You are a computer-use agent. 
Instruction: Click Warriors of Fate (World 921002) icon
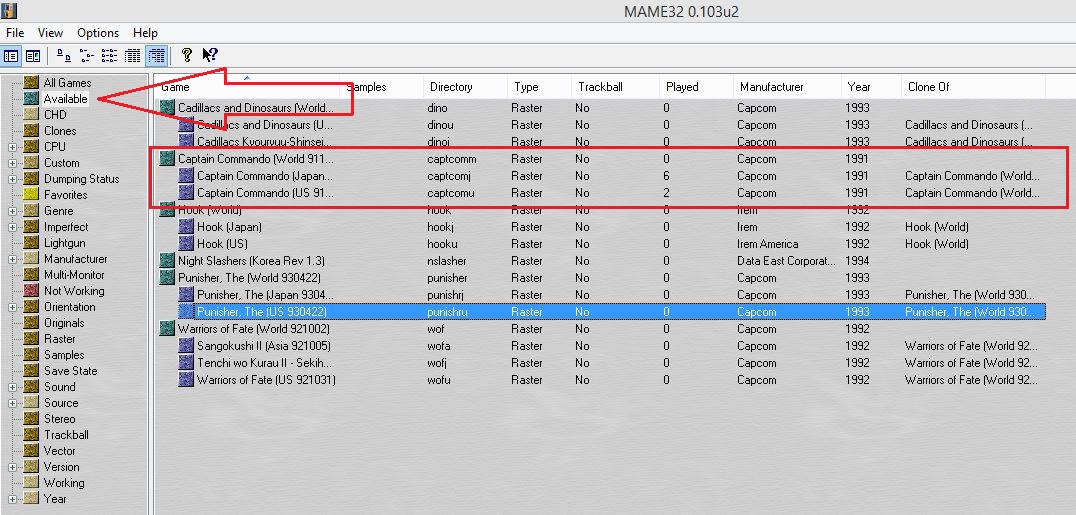pos(167,328)
